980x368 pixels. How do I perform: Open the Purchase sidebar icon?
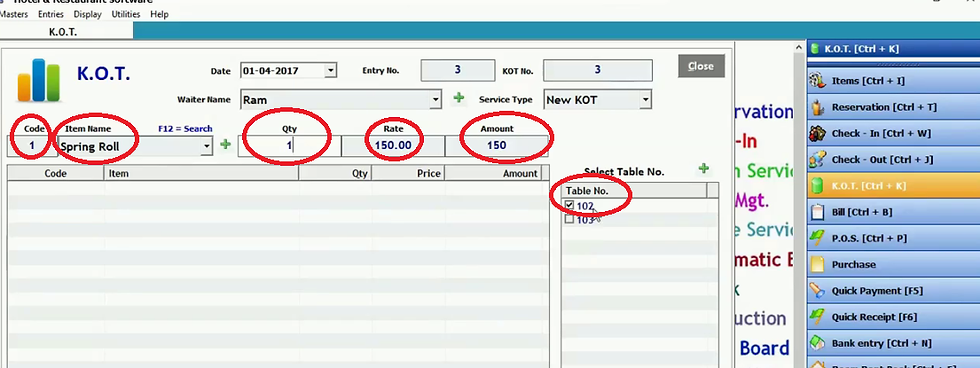[817, 264]
